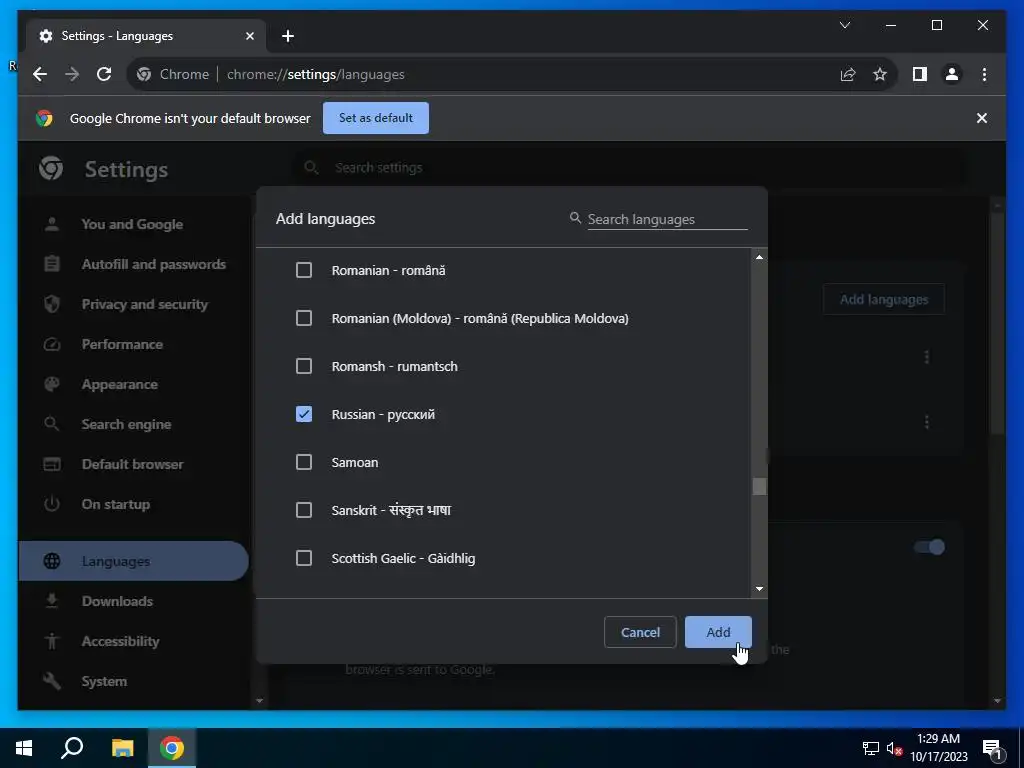Close the Settings - Languages tab
The width and height of the screenshot is (1024, 768).
point(249,36)
